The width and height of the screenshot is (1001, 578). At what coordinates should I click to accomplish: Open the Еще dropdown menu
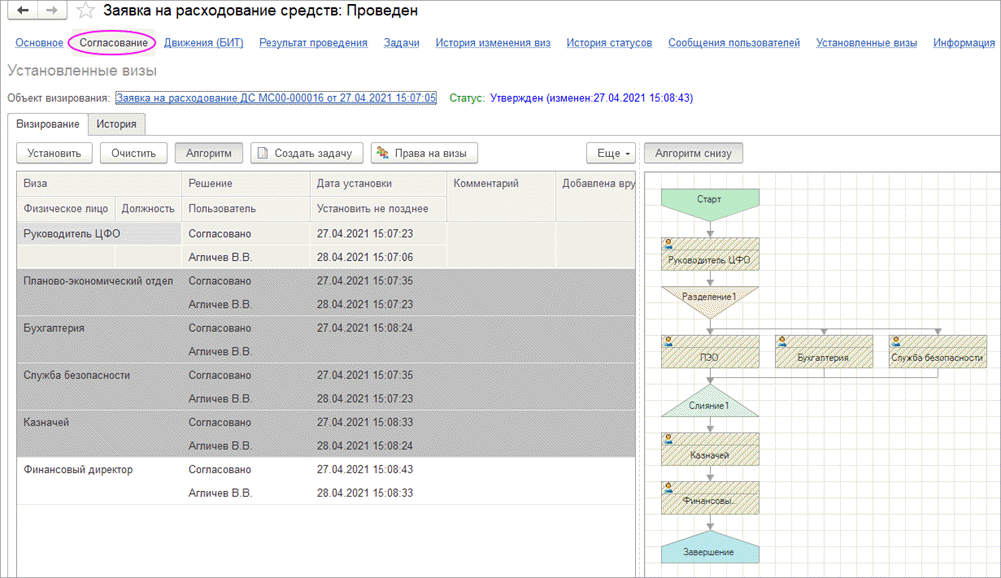[610, 153]
